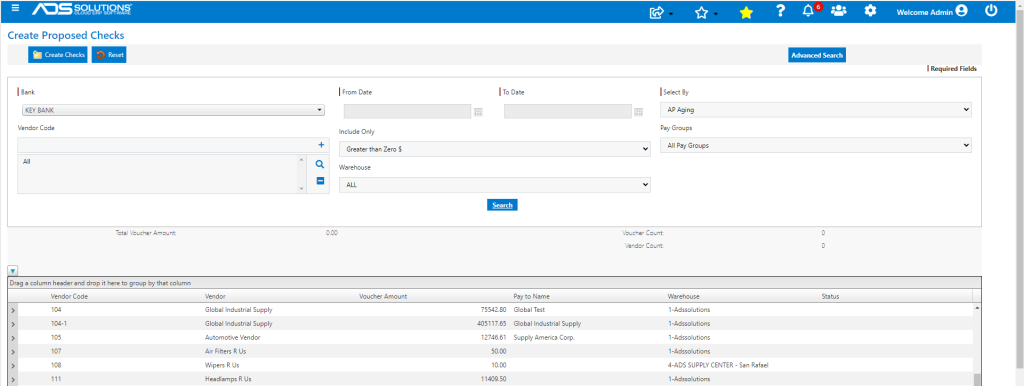Expand the row for vendor code 104-1
The width and height of the screenshot is (1024, 386).
13,324
